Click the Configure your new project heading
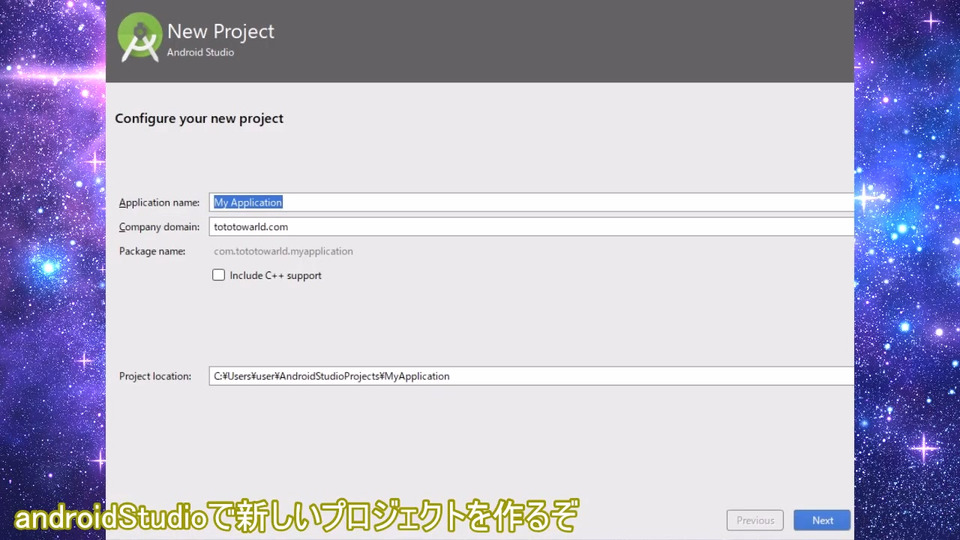Image resolution: width=960 pixels, height=540 pixels. 199,118
